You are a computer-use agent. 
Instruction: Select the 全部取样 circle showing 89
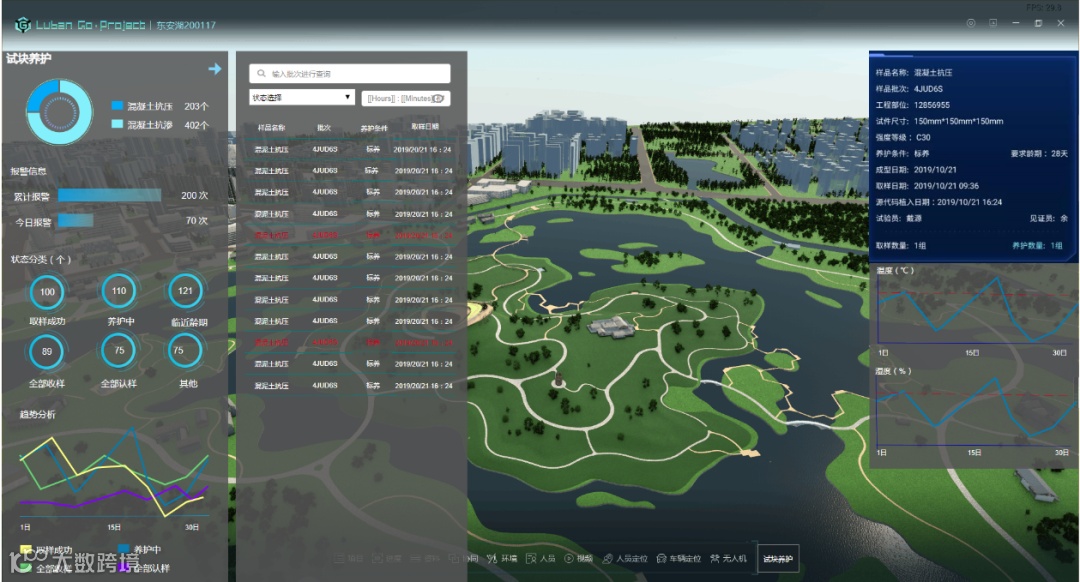pos(47,352)
